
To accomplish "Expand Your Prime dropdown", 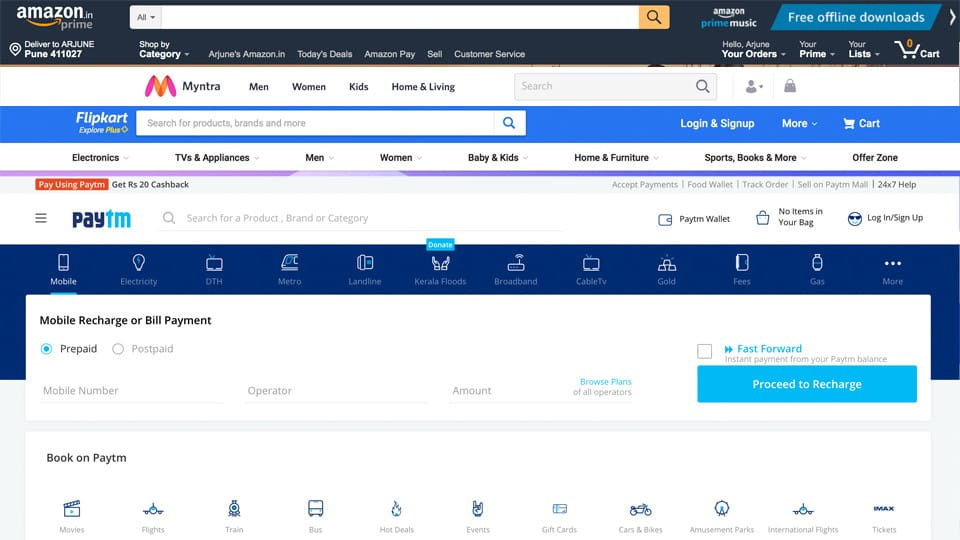I will (x=817, y=50).
